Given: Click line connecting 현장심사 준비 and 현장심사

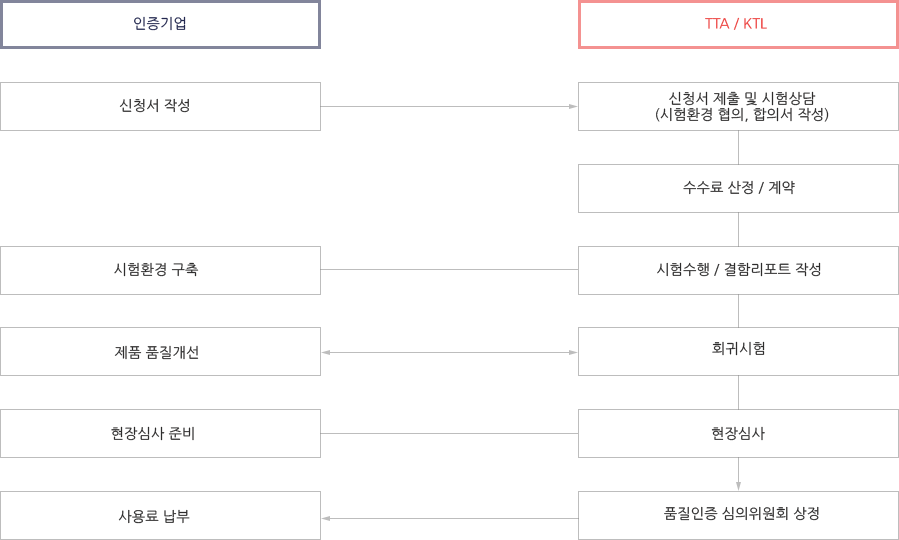Looking at the screenshot, I should 449,433.
